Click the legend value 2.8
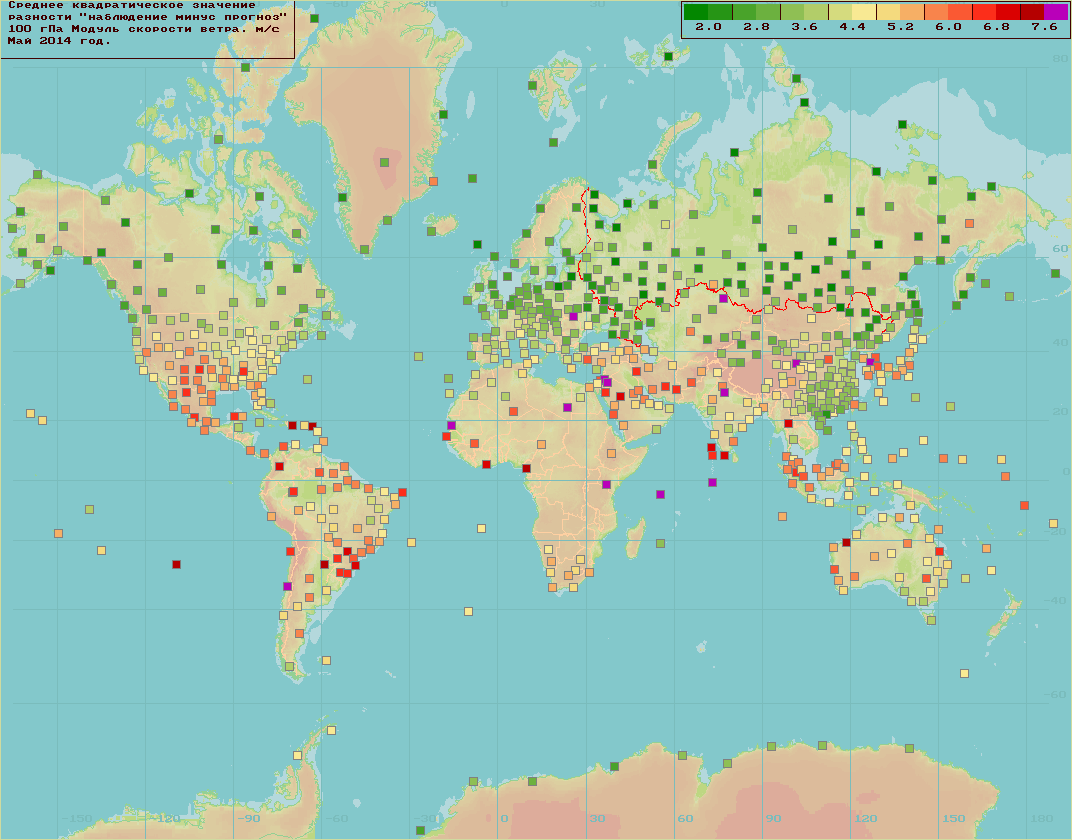The image size is (1072, 840). coord(756,27)
